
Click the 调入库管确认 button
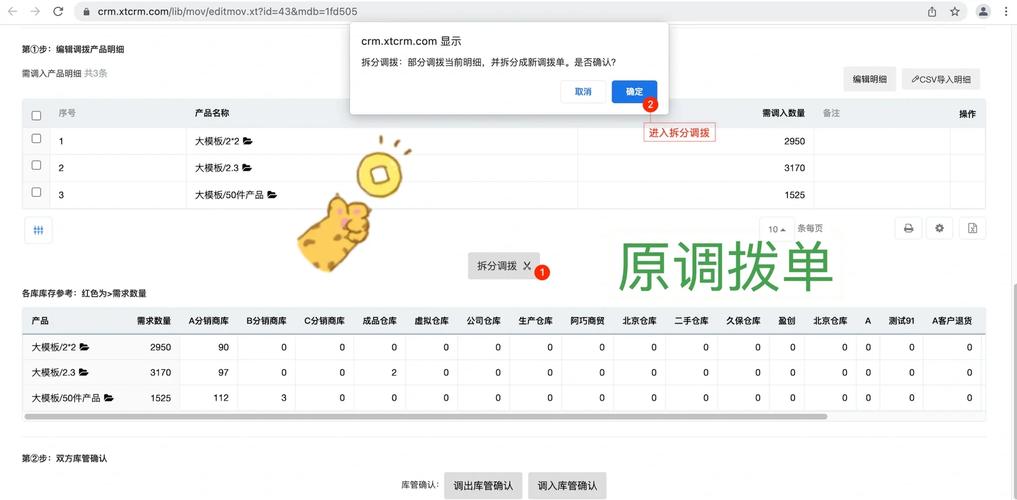[x=568, y=486]
